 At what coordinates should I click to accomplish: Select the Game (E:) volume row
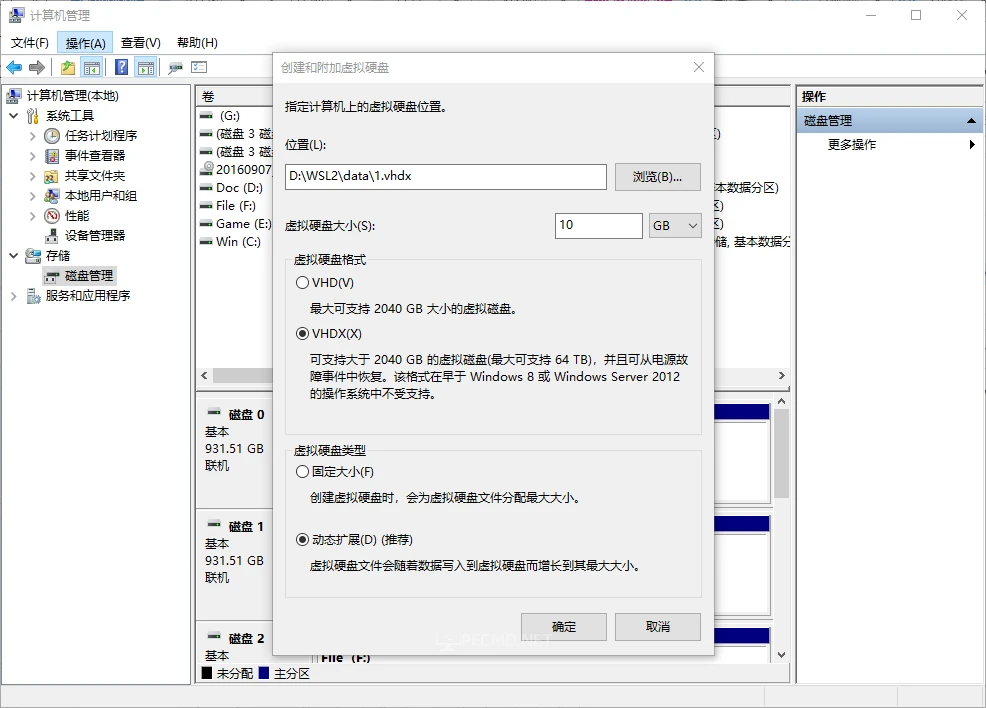pos(235,224)
